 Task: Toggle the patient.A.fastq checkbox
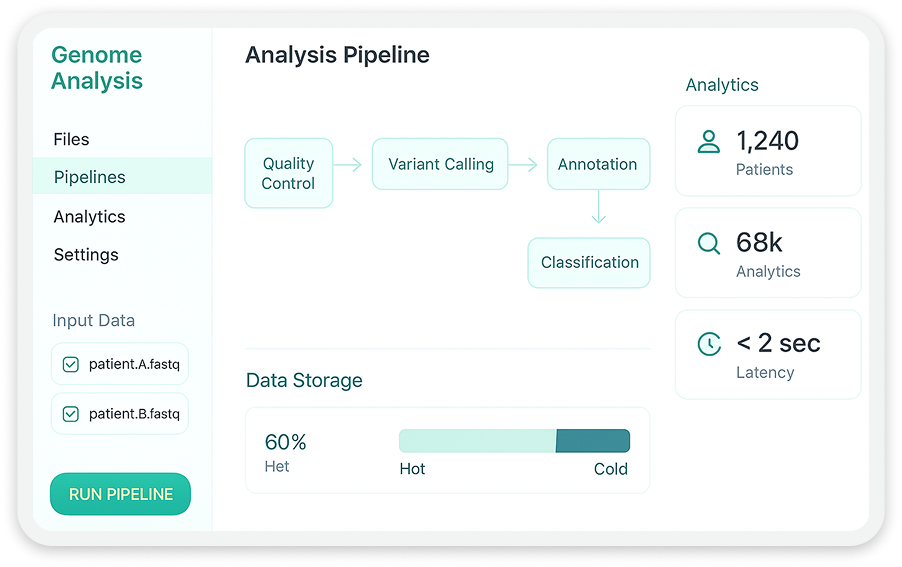click(71, 365)
